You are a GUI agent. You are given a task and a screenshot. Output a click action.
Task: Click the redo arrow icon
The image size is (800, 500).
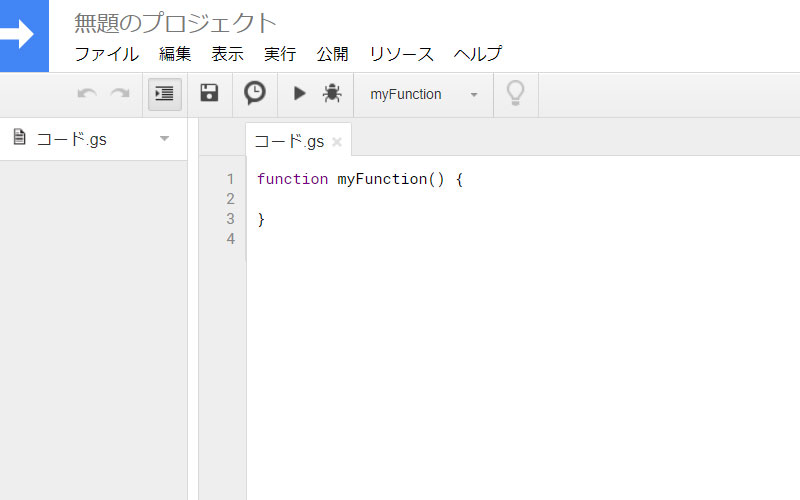[x=120, y=94]
